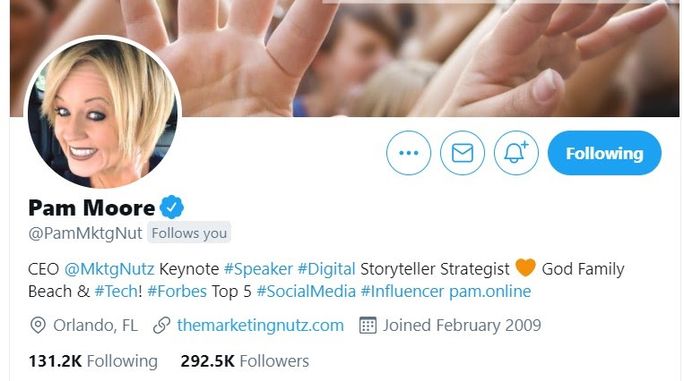Click the link chain icon

pyautogui.click(x=161, y=326)
